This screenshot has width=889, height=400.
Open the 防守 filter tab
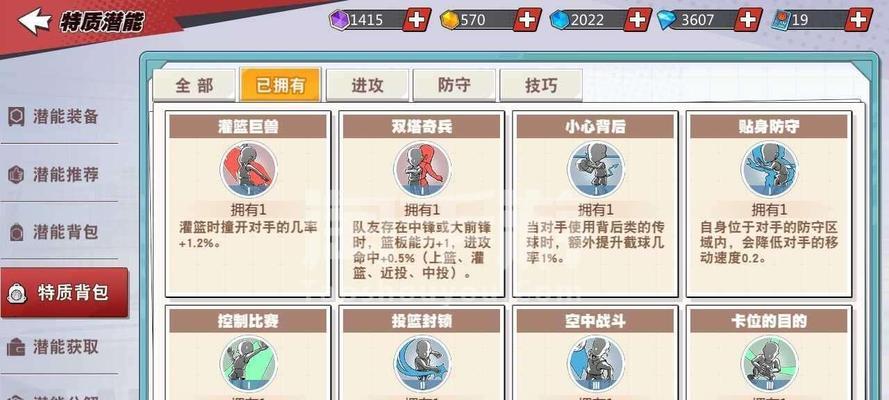(454, 86)
